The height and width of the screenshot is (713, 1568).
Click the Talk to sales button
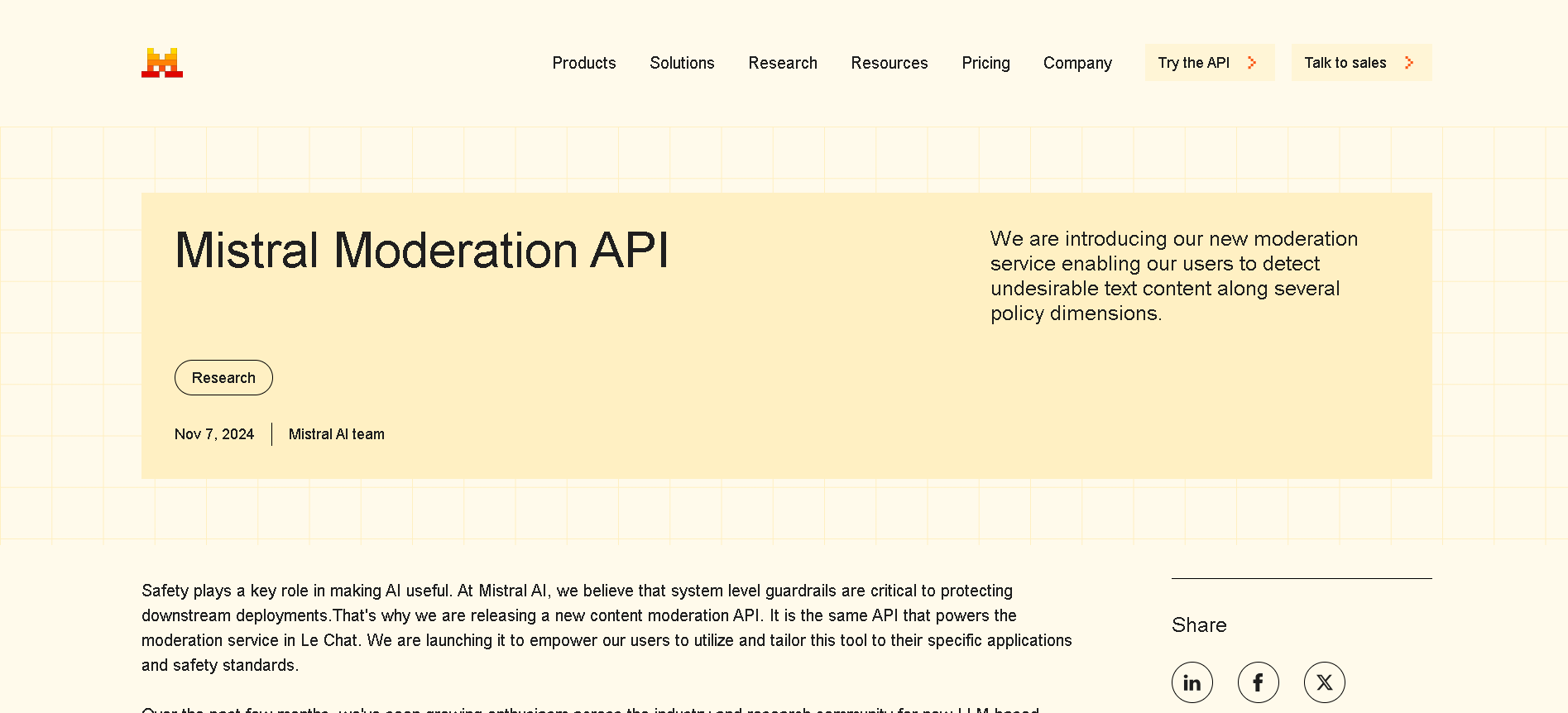click(x=1361, y=63)
